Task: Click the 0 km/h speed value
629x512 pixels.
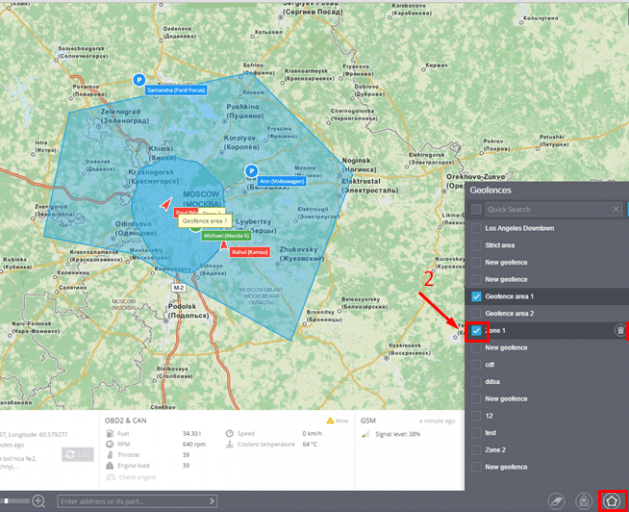Action: tap(312, 433)
